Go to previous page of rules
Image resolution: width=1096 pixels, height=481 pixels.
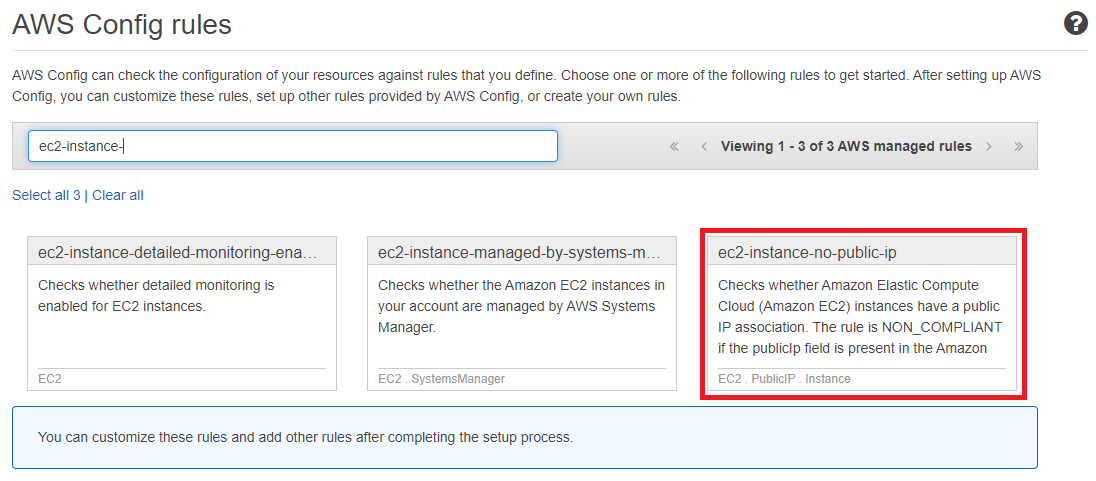click(704, 146)
